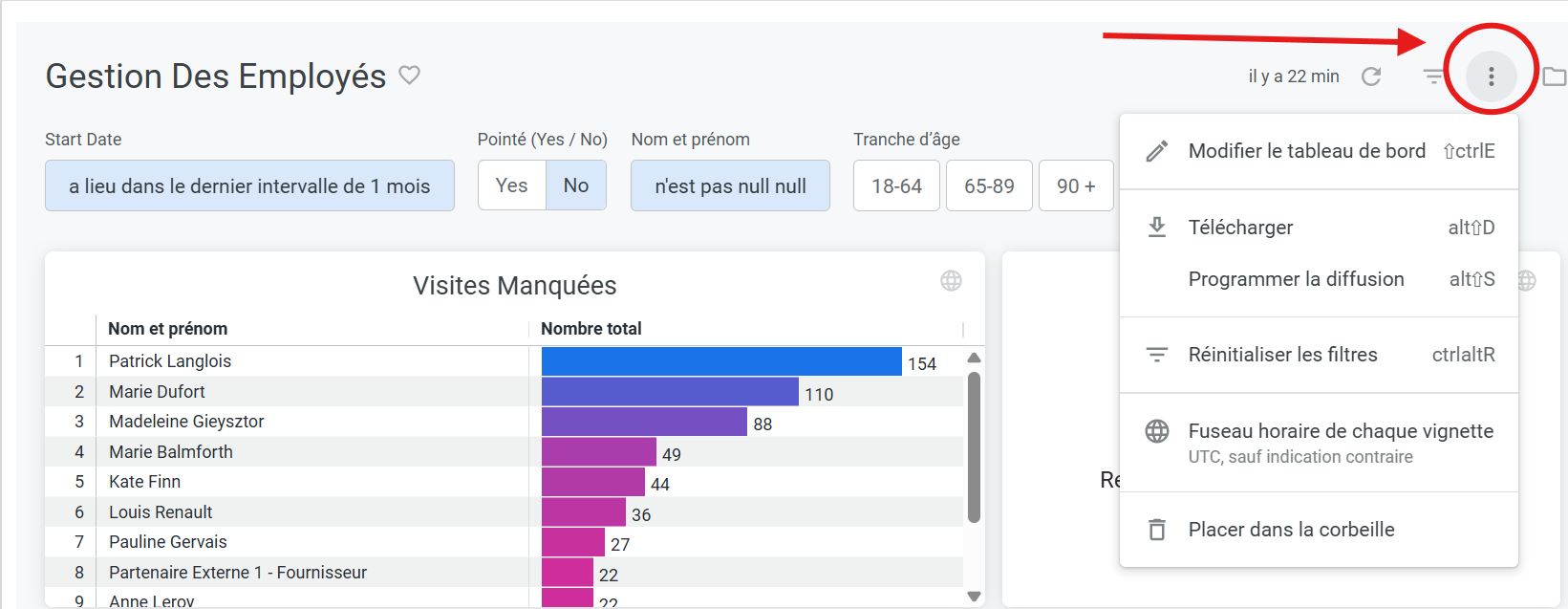The width and height of the screenshot is (1568, 609).
Task: Click Réinitialiser les filtres option
Action: click(x=1282, y=355)
